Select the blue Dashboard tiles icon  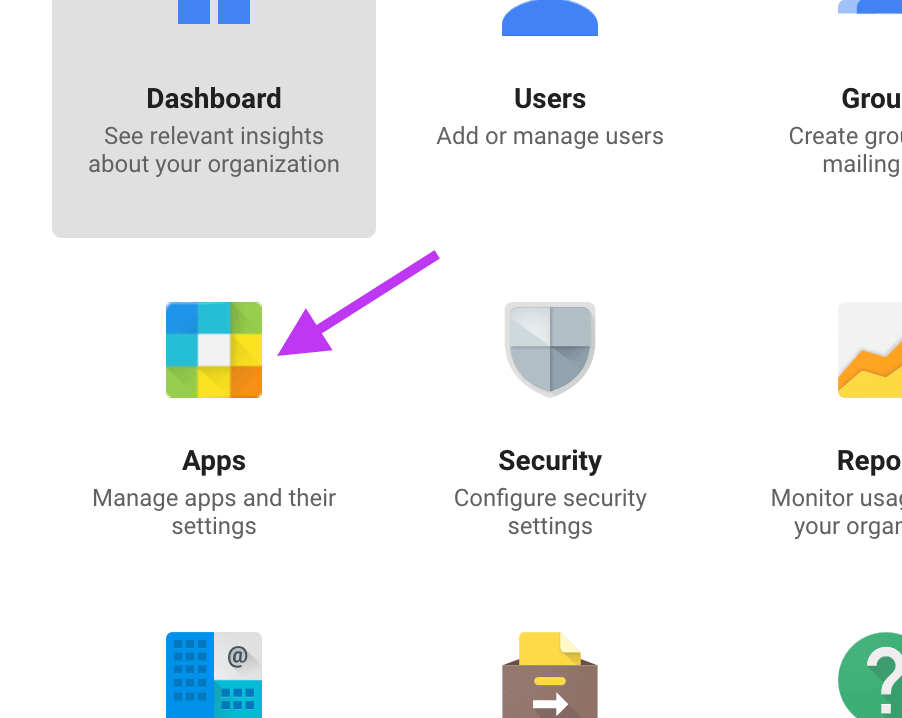(214, 12)
